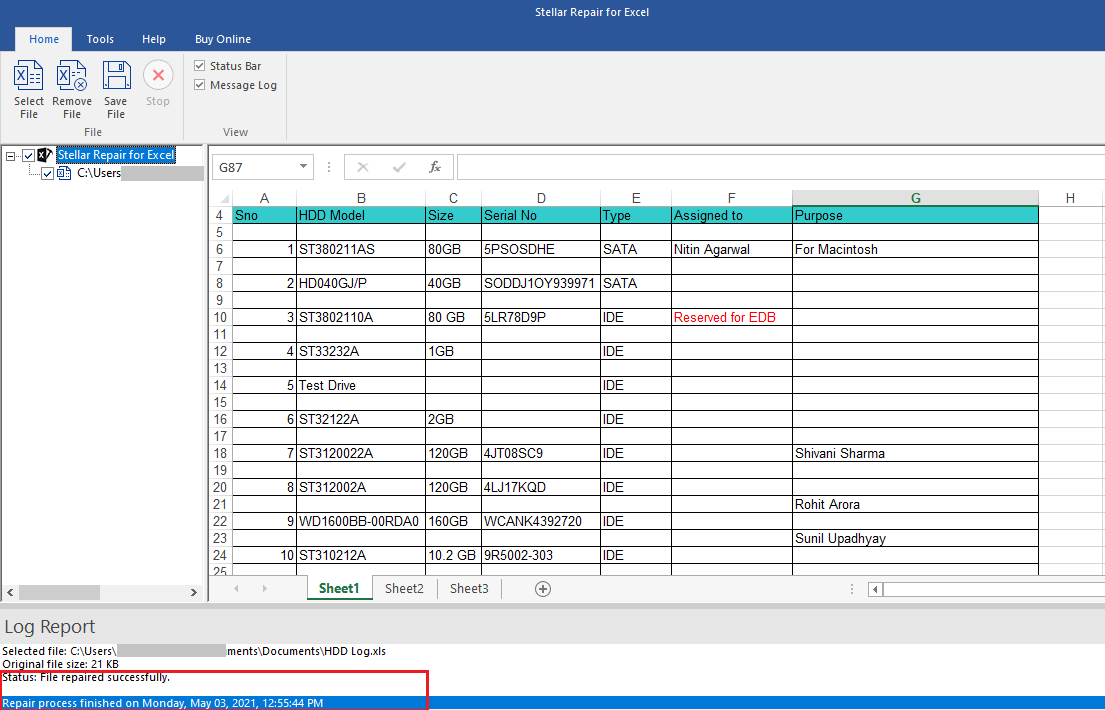Click the insert function fx icon
The image size is (1105, 710).
pyautogui.click(x=435, y=167)
